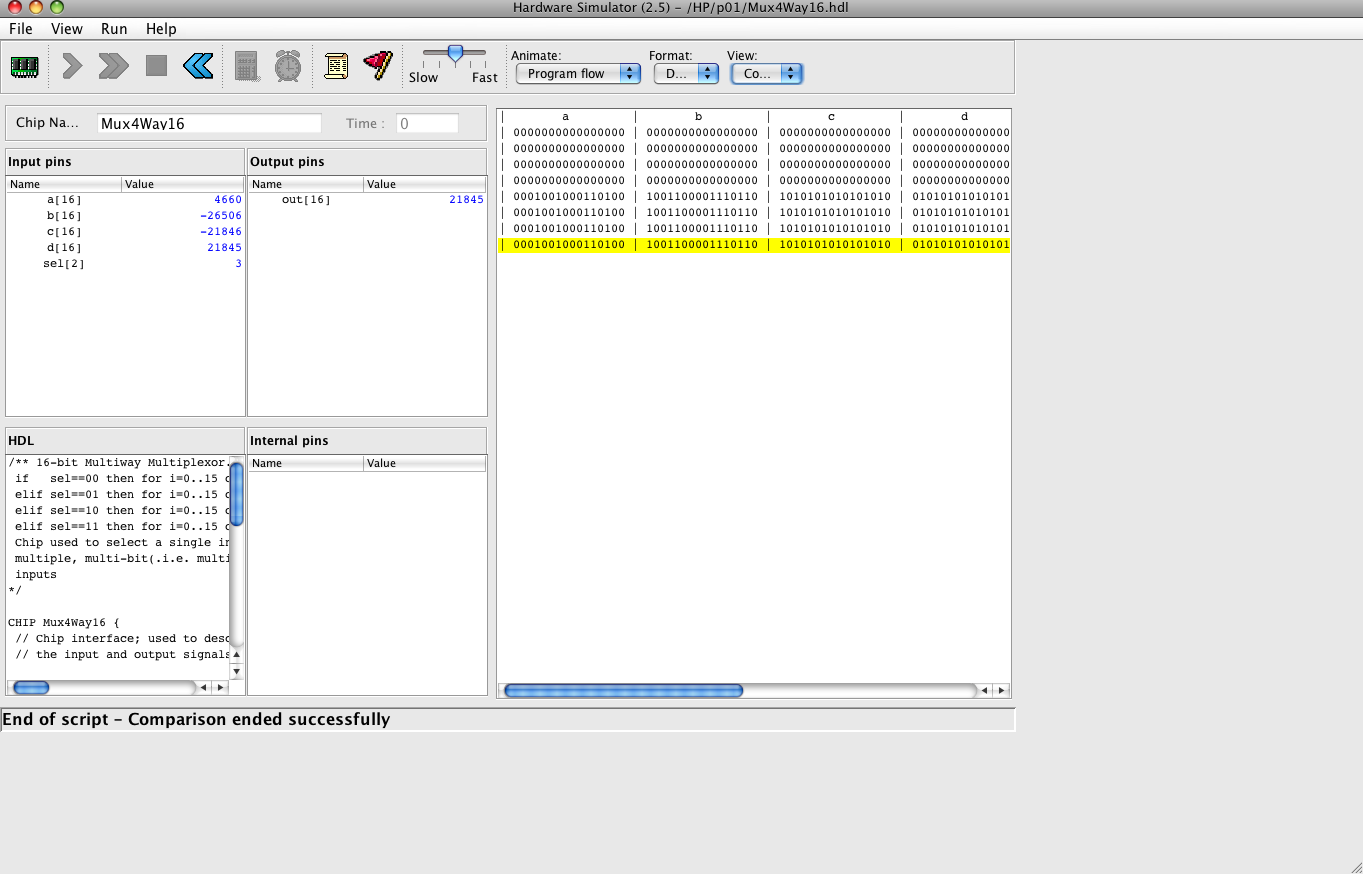Click the Eval calculator icon

[x=246, y=67]
